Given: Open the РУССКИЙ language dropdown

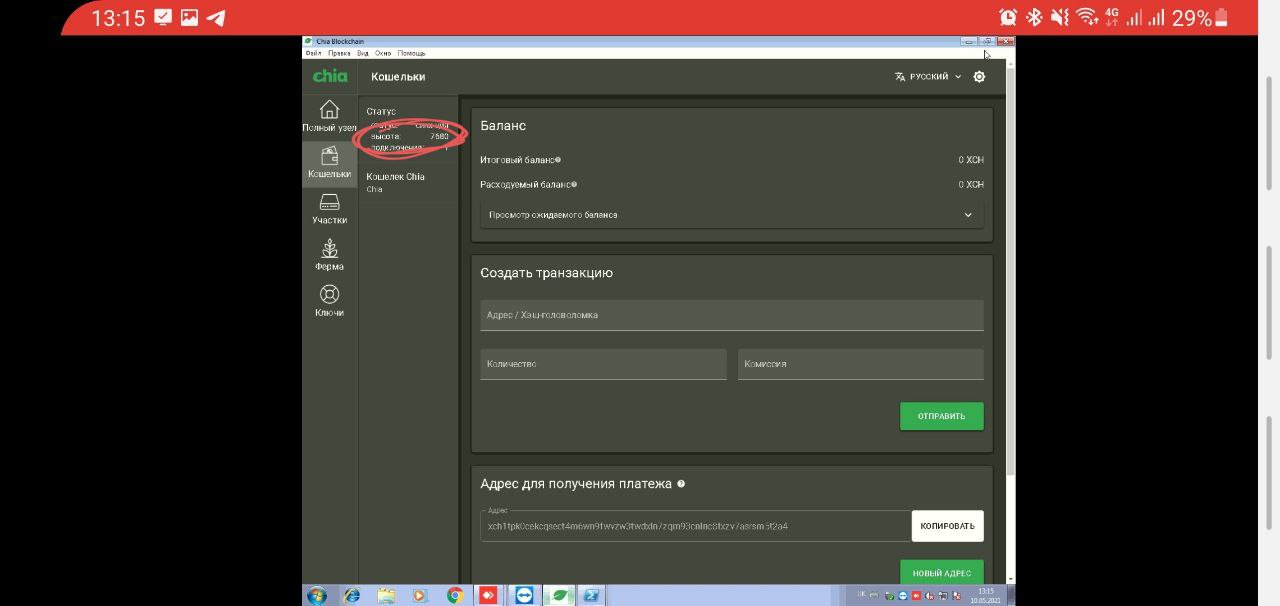Looking at the screenshot, I should [x=928, y=76].
